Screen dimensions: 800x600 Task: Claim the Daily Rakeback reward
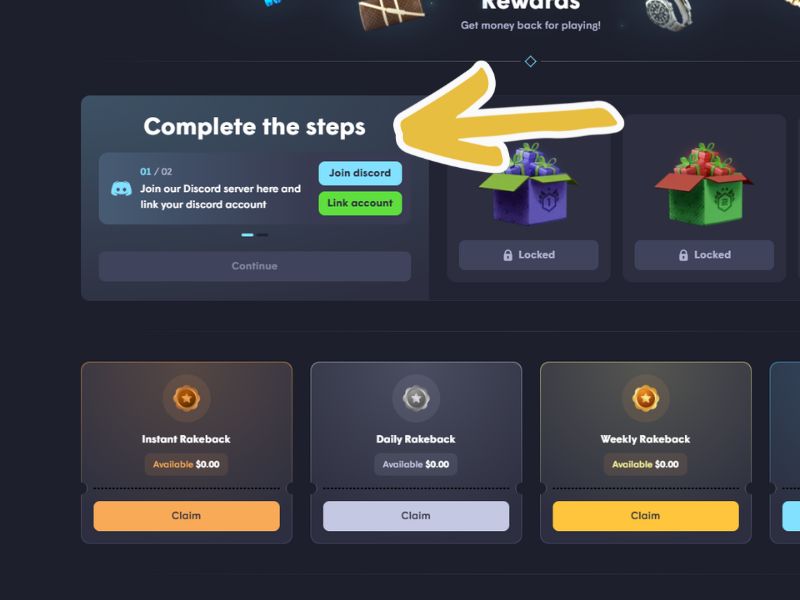[416, 516]
